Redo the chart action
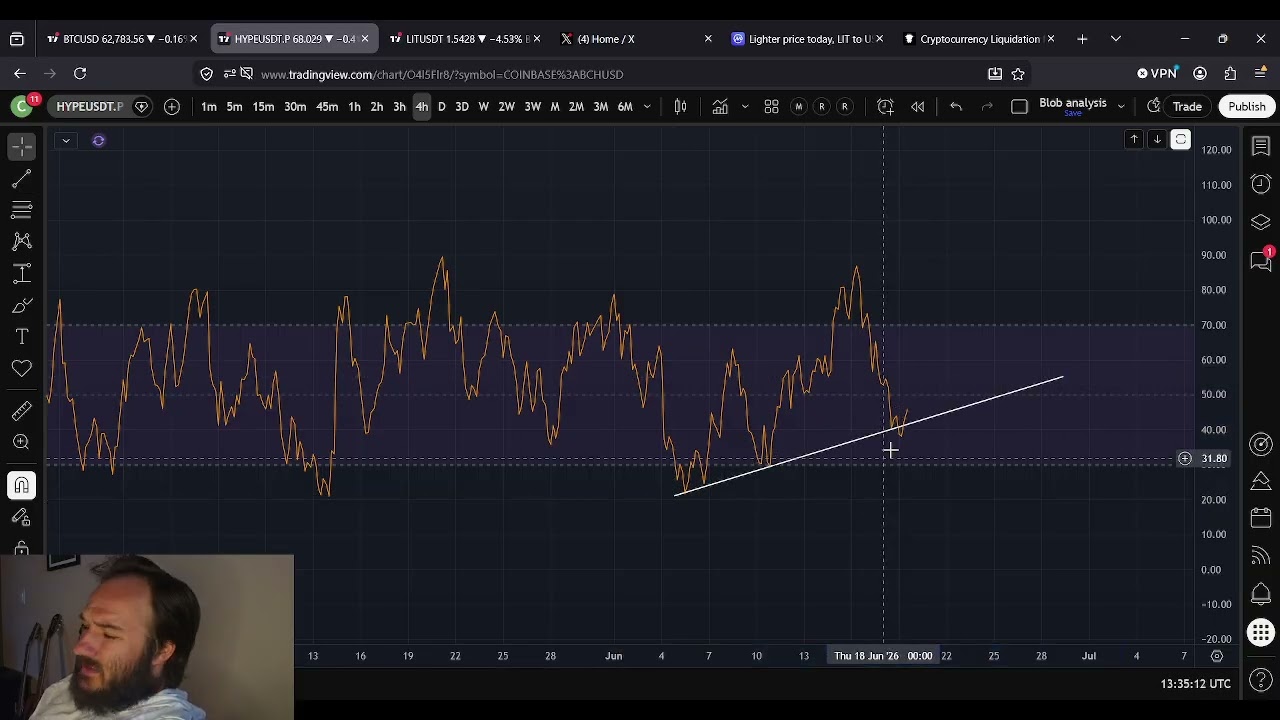Viewport: 1280px width, 720px height. point(987,106)
